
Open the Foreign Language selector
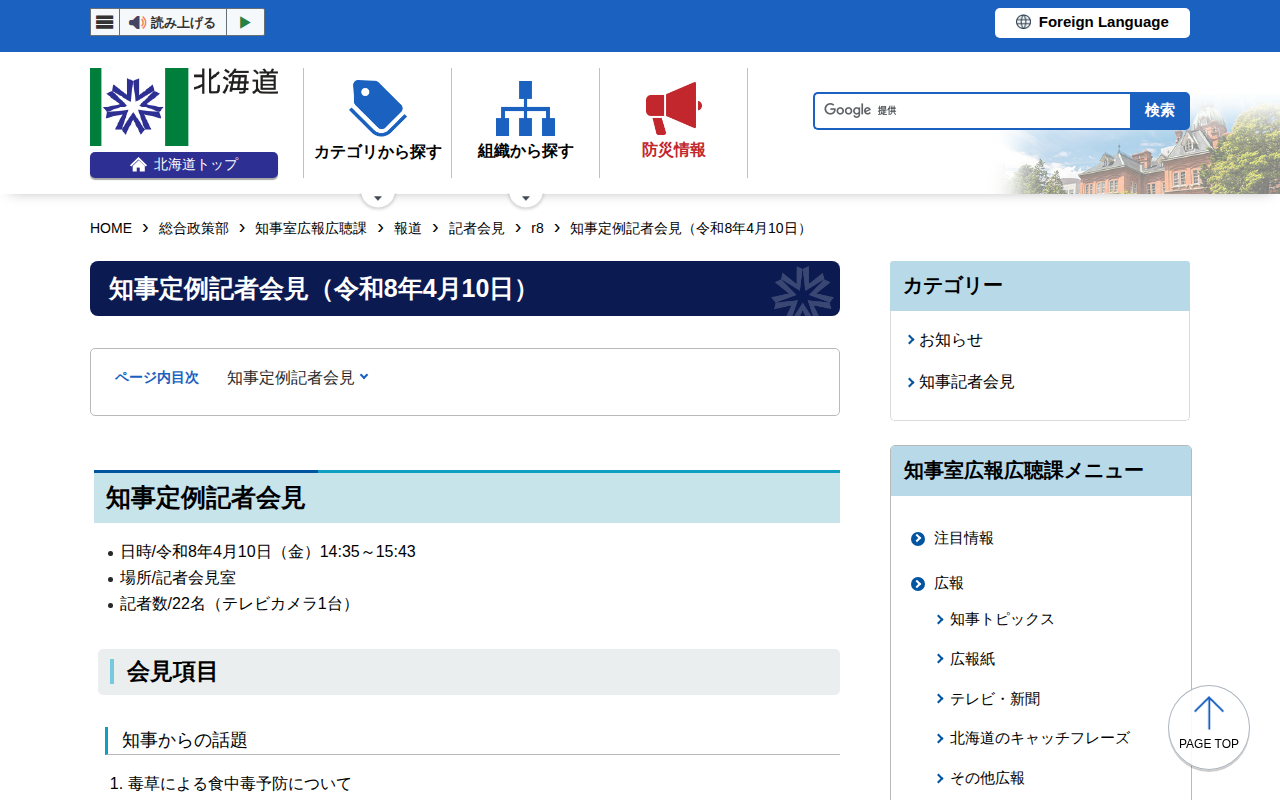tap(1092, 22)
